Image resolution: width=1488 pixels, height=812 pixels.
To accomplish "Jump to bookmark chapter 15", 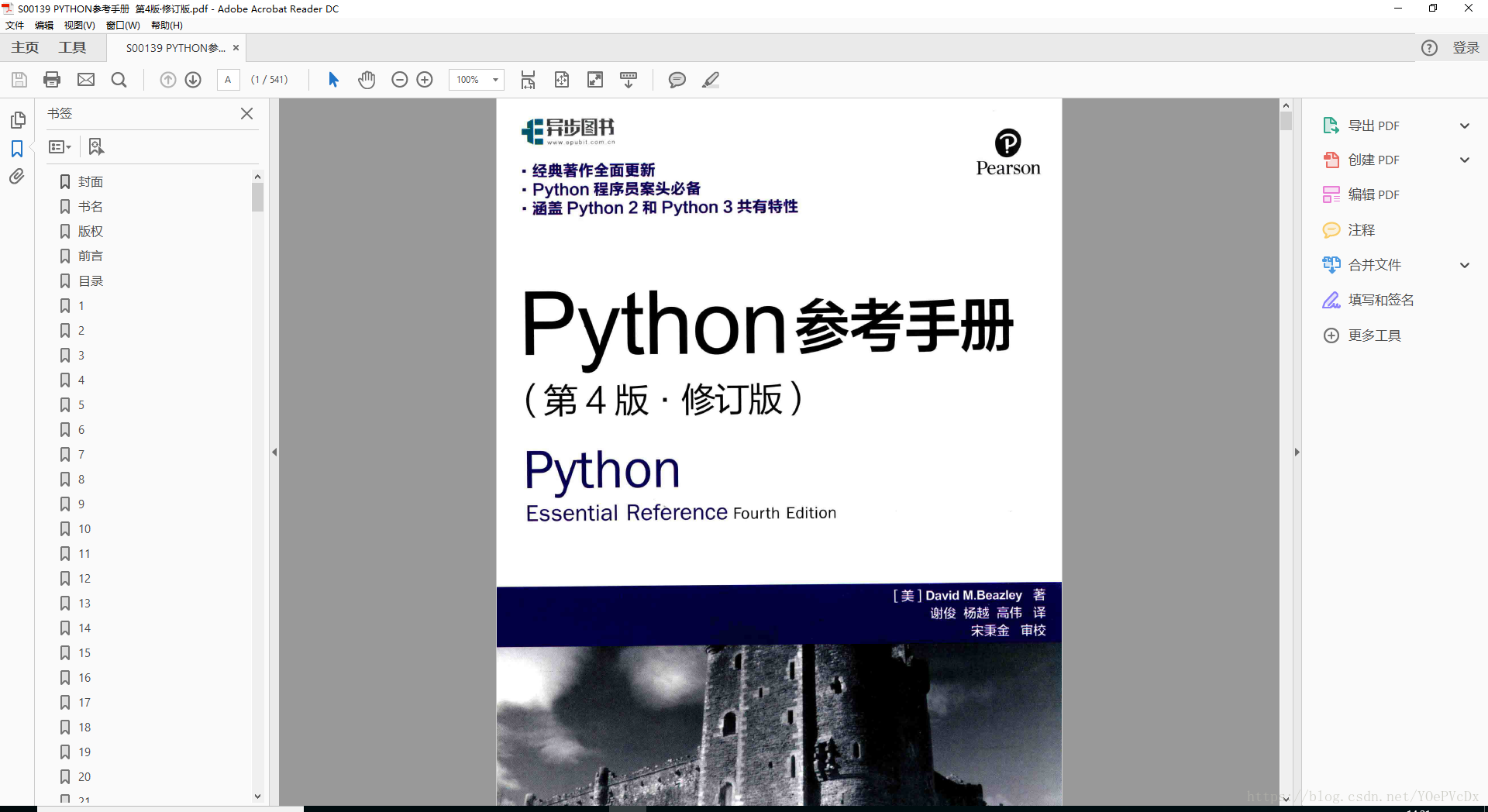I will pos(84,652).
